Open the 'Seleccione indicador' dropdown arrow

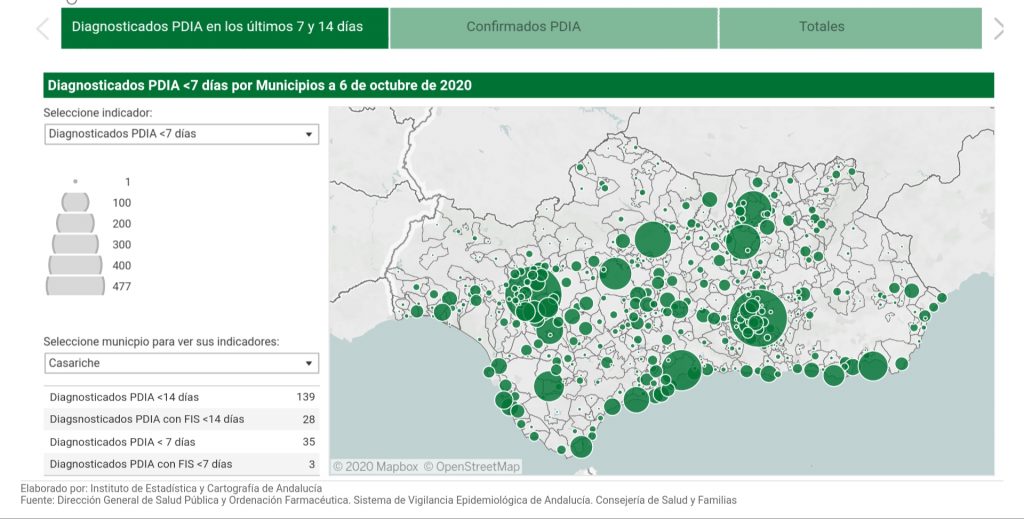pos(308,134)
